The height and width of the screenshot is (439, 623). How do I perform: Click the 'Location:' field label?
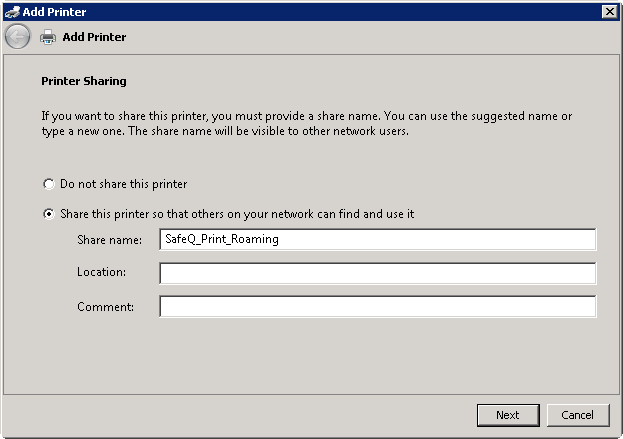[101, 273]
